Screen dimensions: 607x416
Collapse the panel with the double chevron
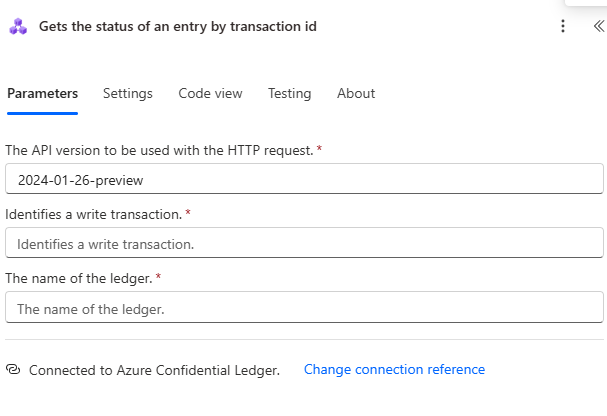597,27
